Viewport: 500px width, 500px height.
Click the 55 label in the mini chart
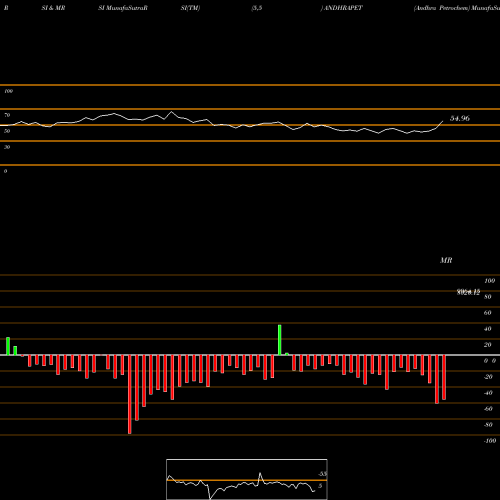[322, 474]
